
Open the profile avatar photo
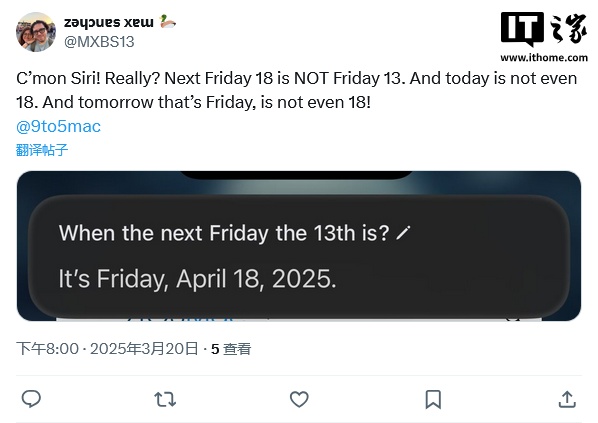pos(36,32)
